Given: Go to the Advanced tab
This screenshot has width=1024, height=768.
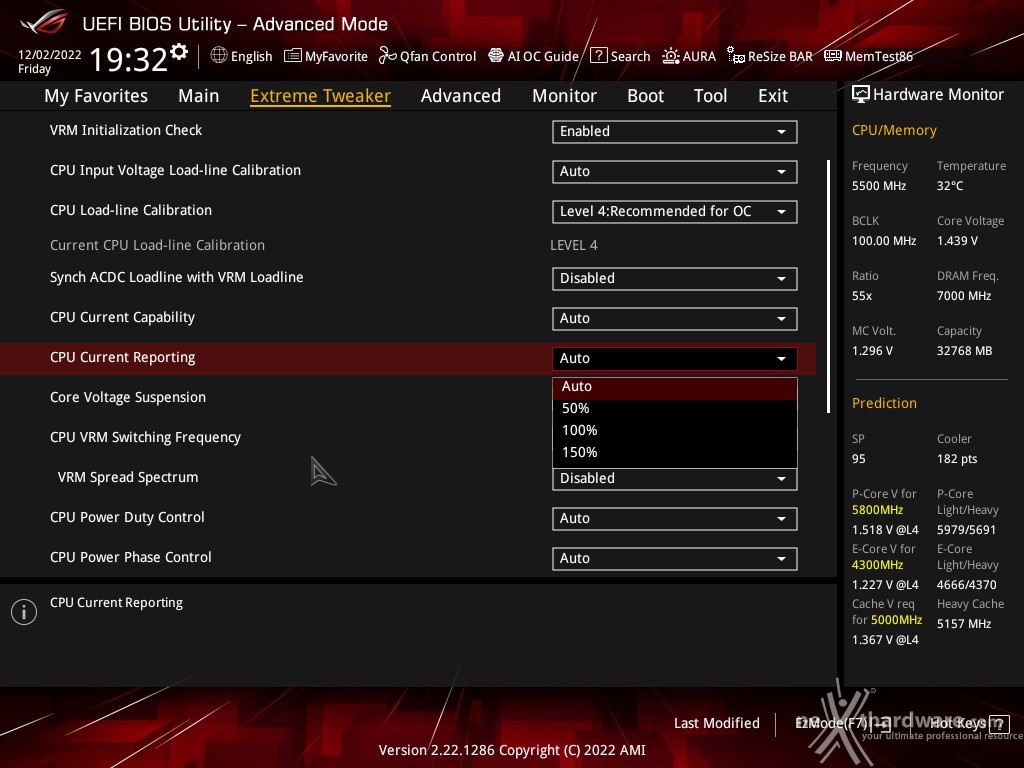Looking at the screenshot, I should coord(461,96).
